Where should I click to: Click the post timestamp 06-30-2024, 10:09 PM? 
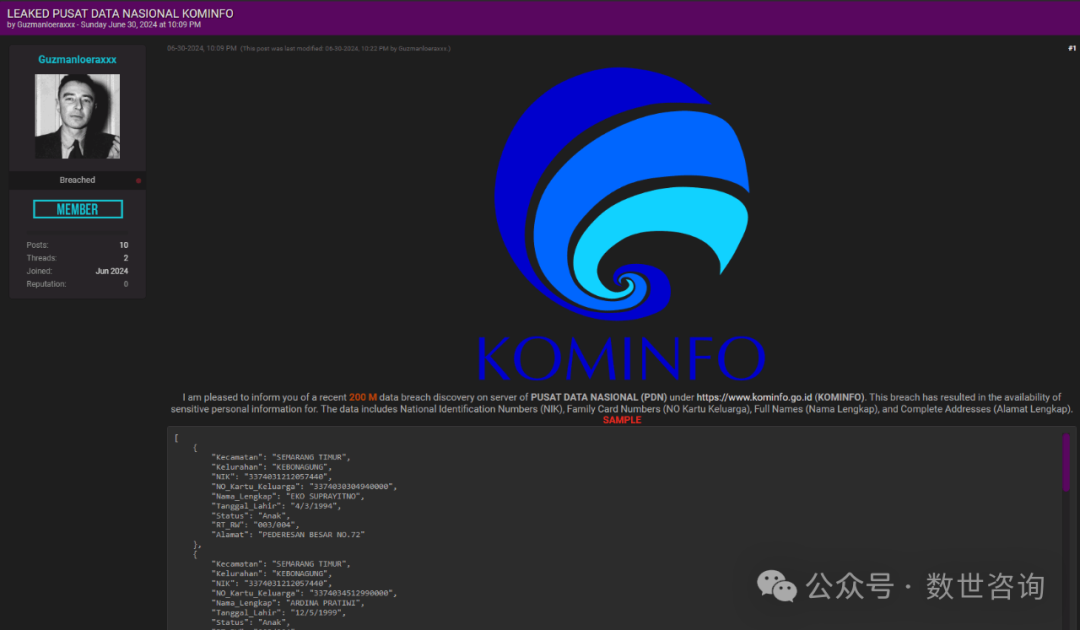click(202, 49)
